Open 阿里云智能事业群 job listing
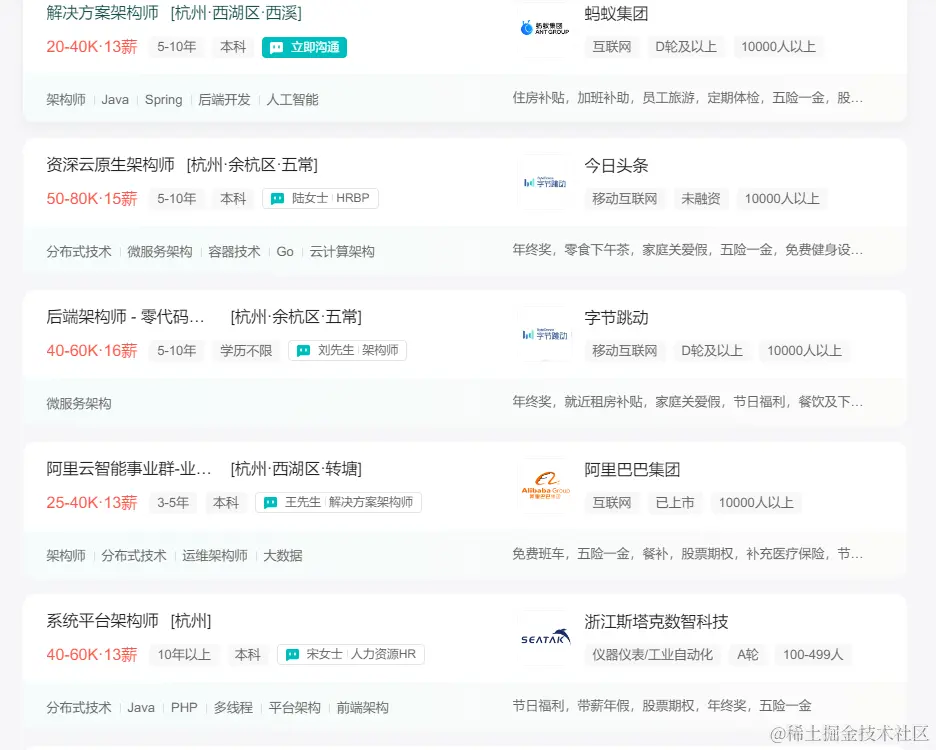Screen dimensions: 936x750 click(x=129, y=469)
